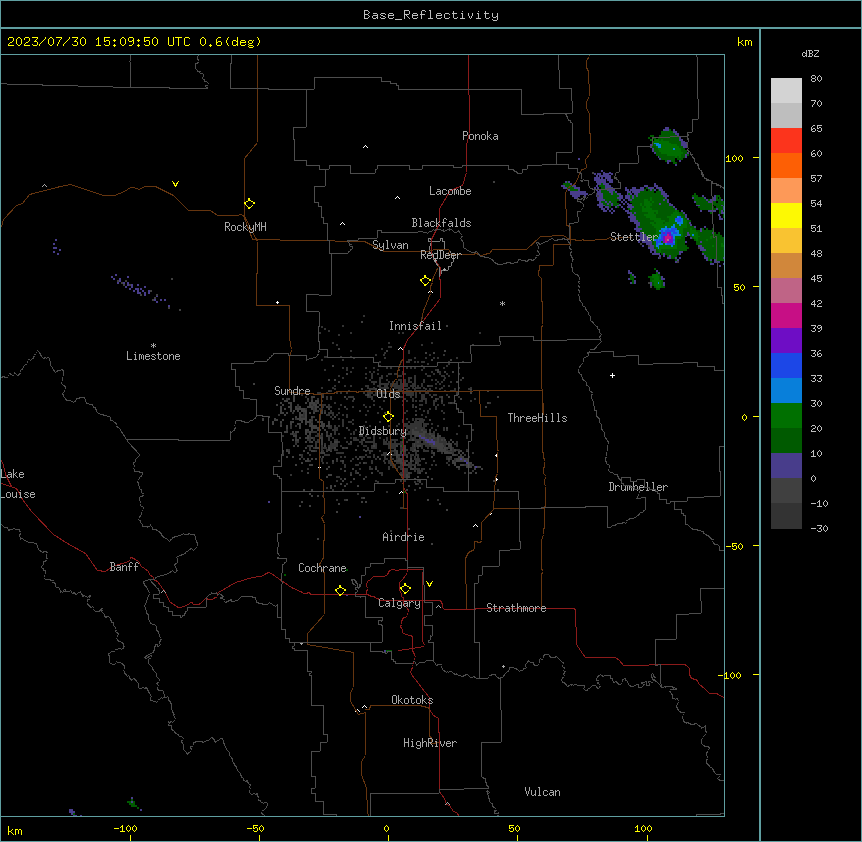Click the darkest gray -30 to -10 dBZ swatch
Viewport: 862px width, 842px height.
click(786, 516)
